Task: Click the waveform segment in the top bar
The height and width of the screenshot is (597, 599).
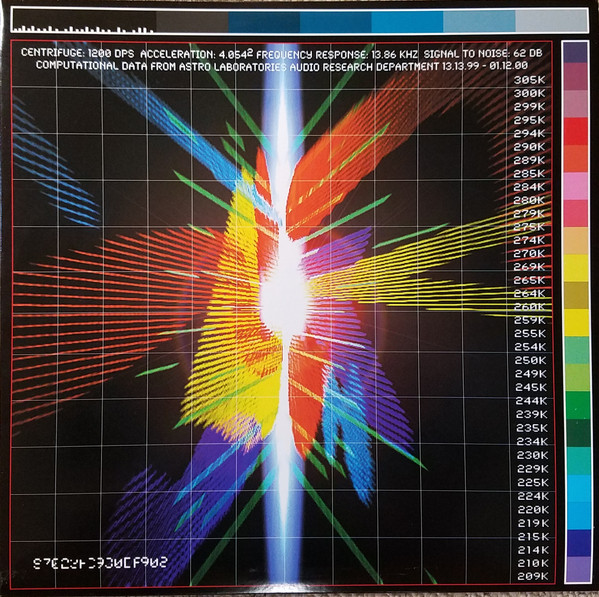Action: point(84,21)
